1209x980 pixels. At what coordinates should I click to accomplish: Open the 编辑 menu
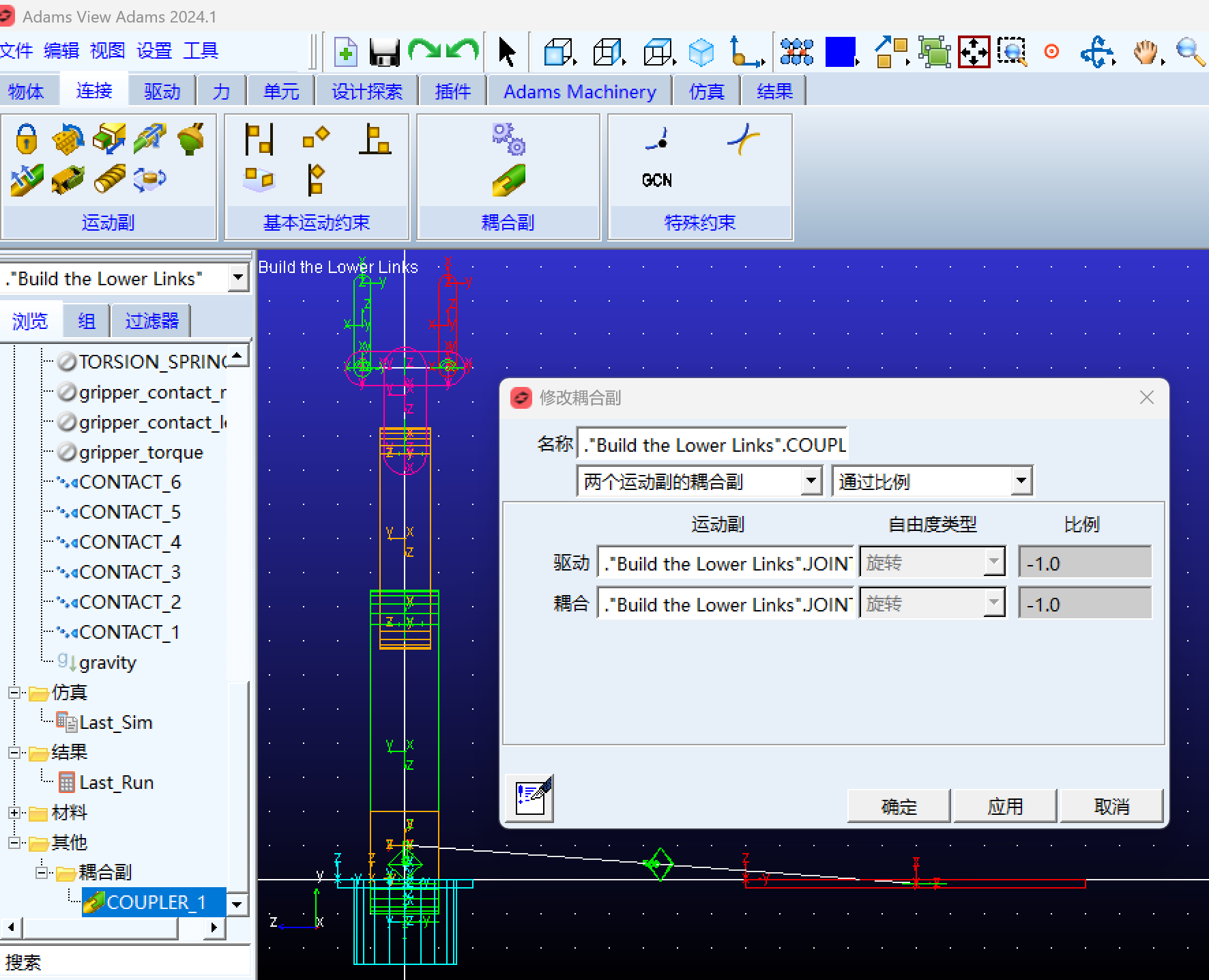pos(61,51)
